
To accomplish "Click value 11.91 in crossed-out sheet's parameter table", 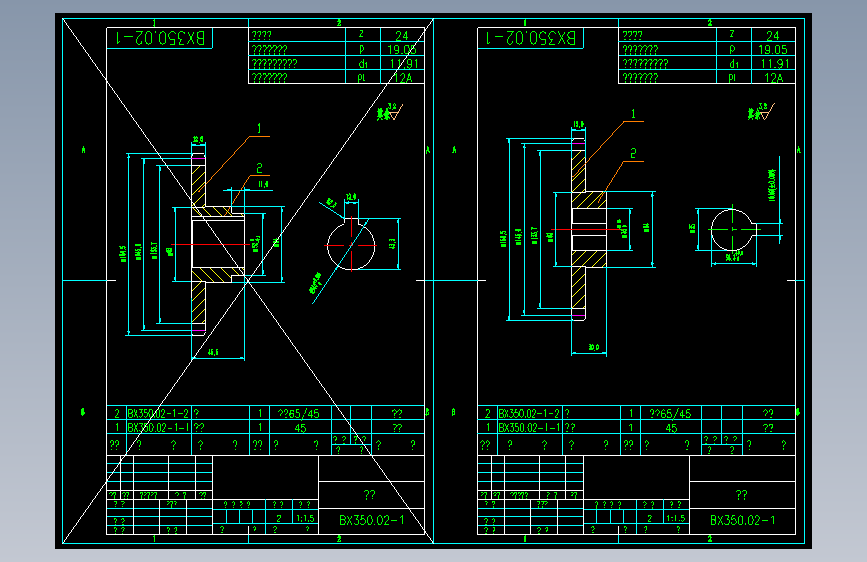I will click(404, 64).
